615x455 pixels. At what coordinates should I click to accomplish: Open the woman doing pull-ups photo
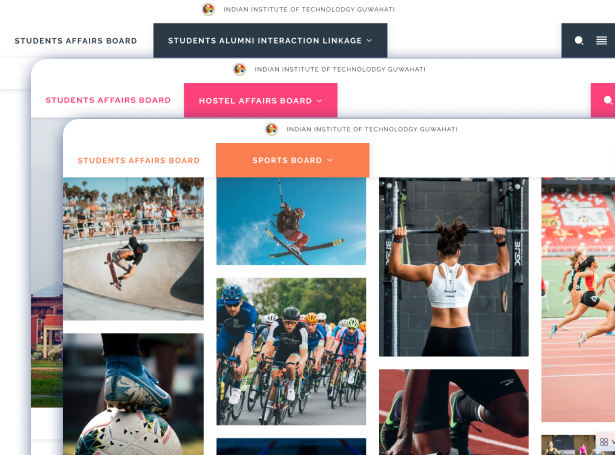pos(453,267)
